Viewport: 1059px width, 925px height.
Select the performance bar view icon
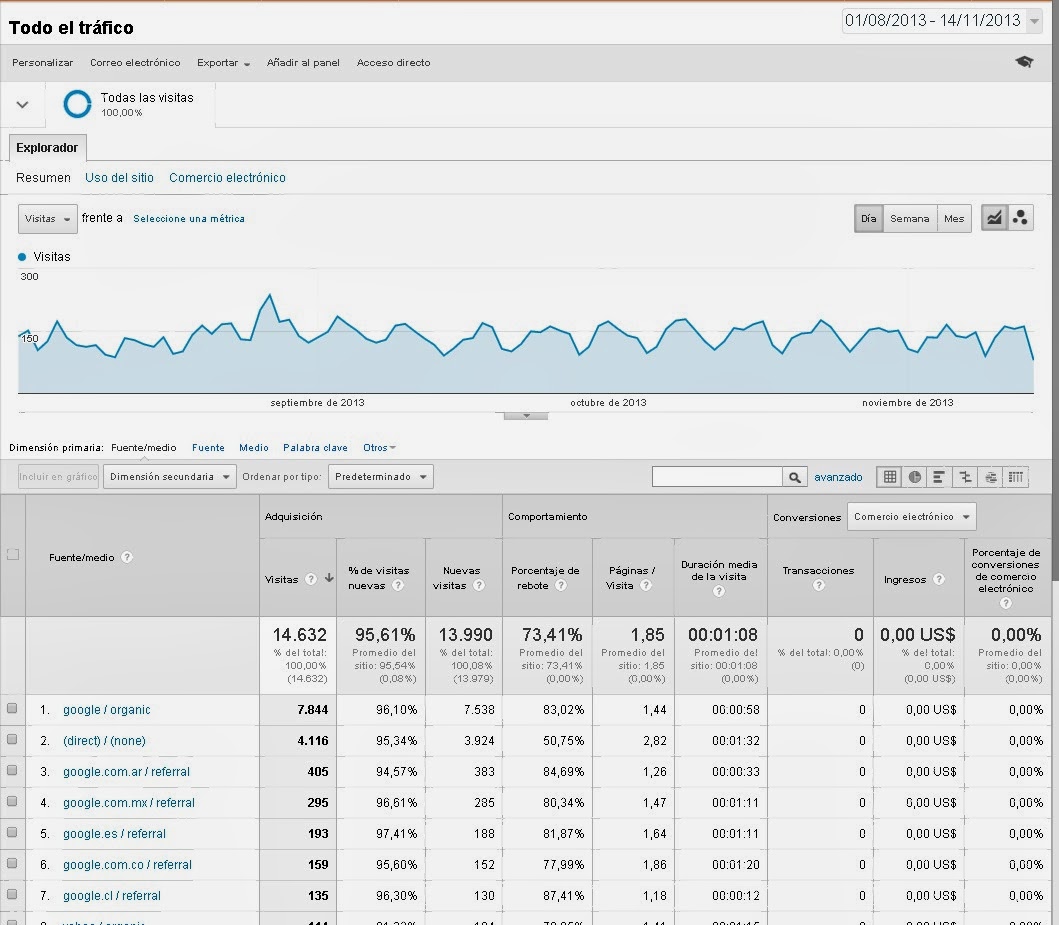[939, 477]
